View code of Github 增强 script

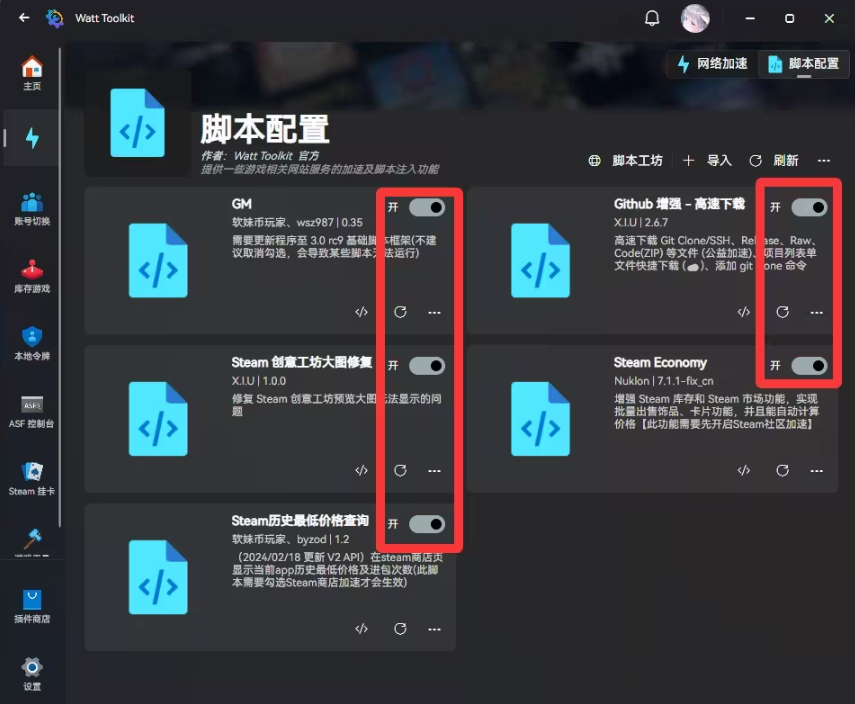(x=744, y=312)
